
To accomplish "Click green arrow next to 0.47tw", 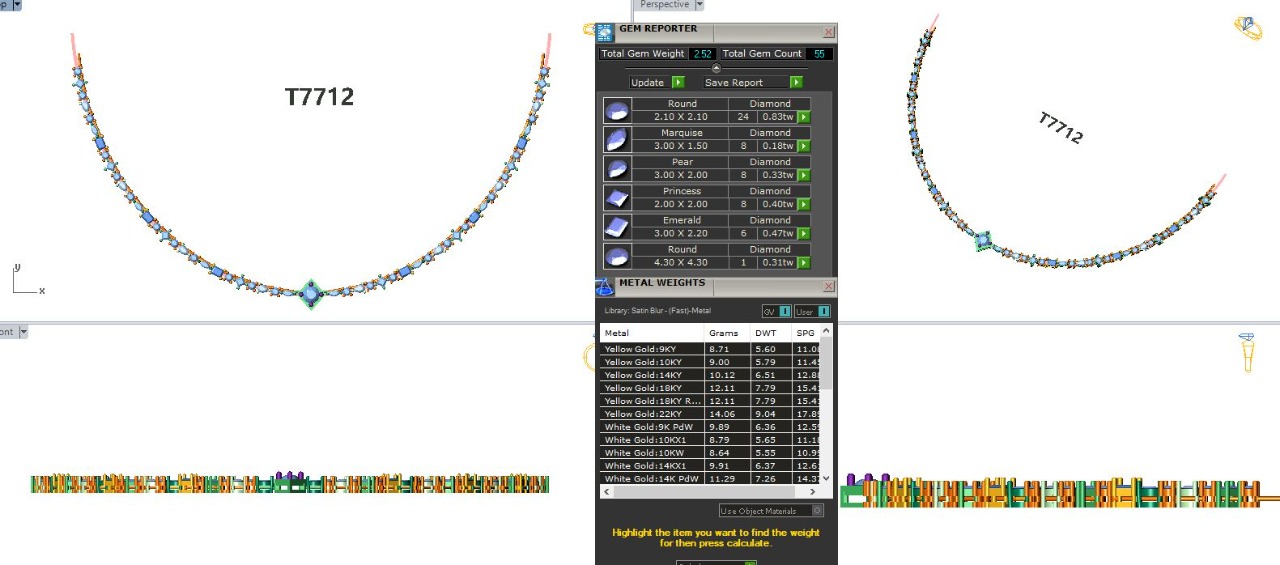I will (x=803, y=233).
